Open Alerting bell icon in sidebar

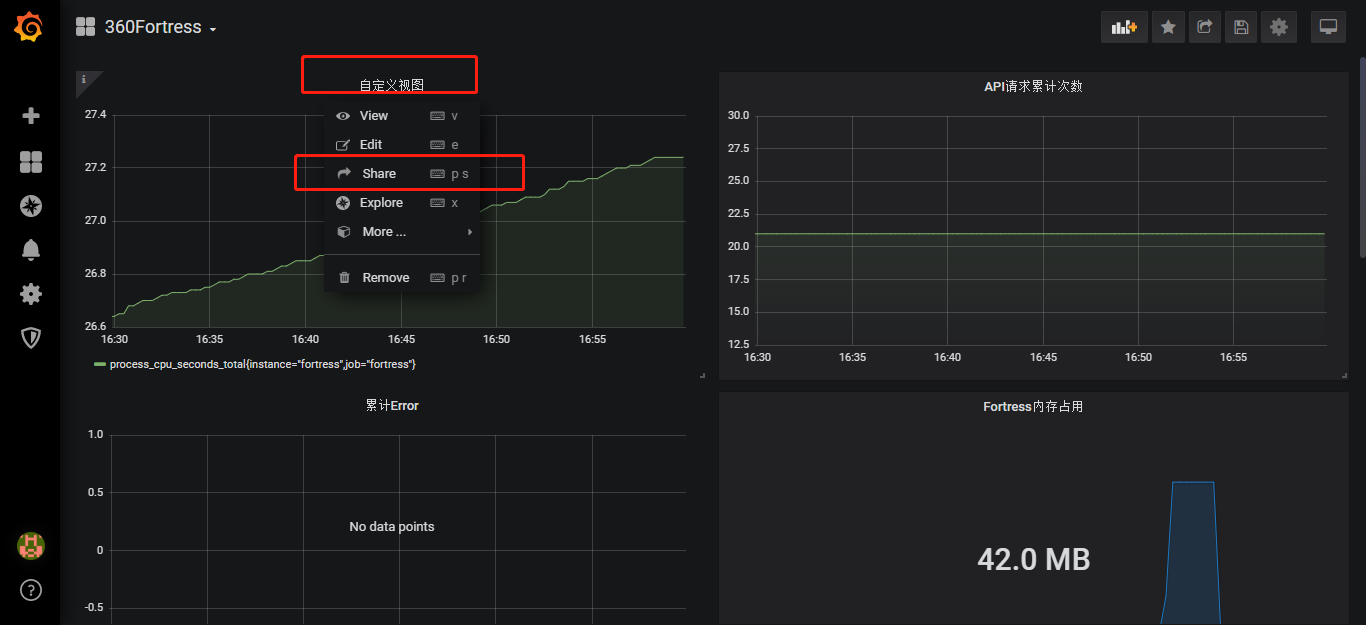31,250
